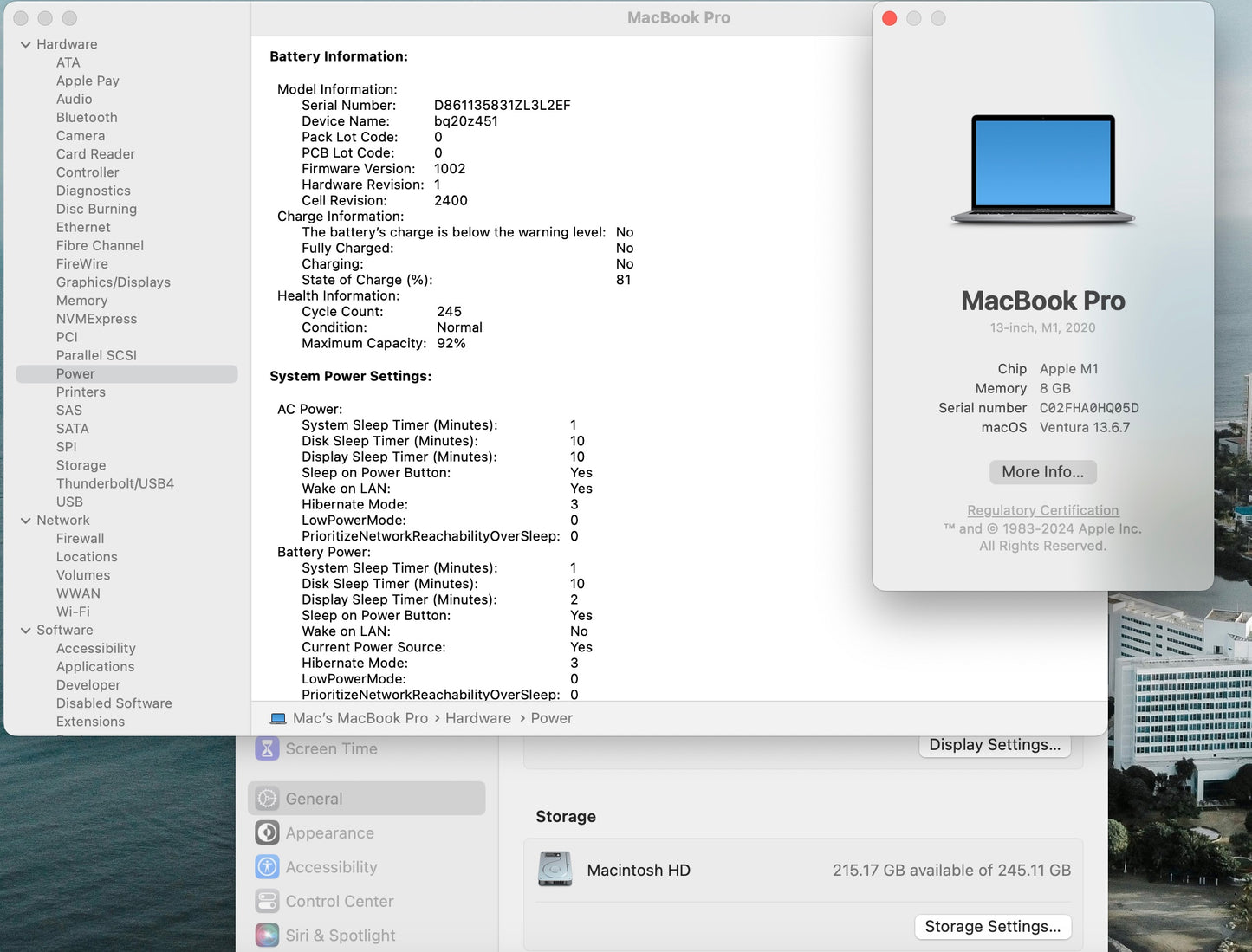Click the Battery Information heading
Image resolution: width=1252 pixels, height=952 pixels.
[x=339, y=56]
